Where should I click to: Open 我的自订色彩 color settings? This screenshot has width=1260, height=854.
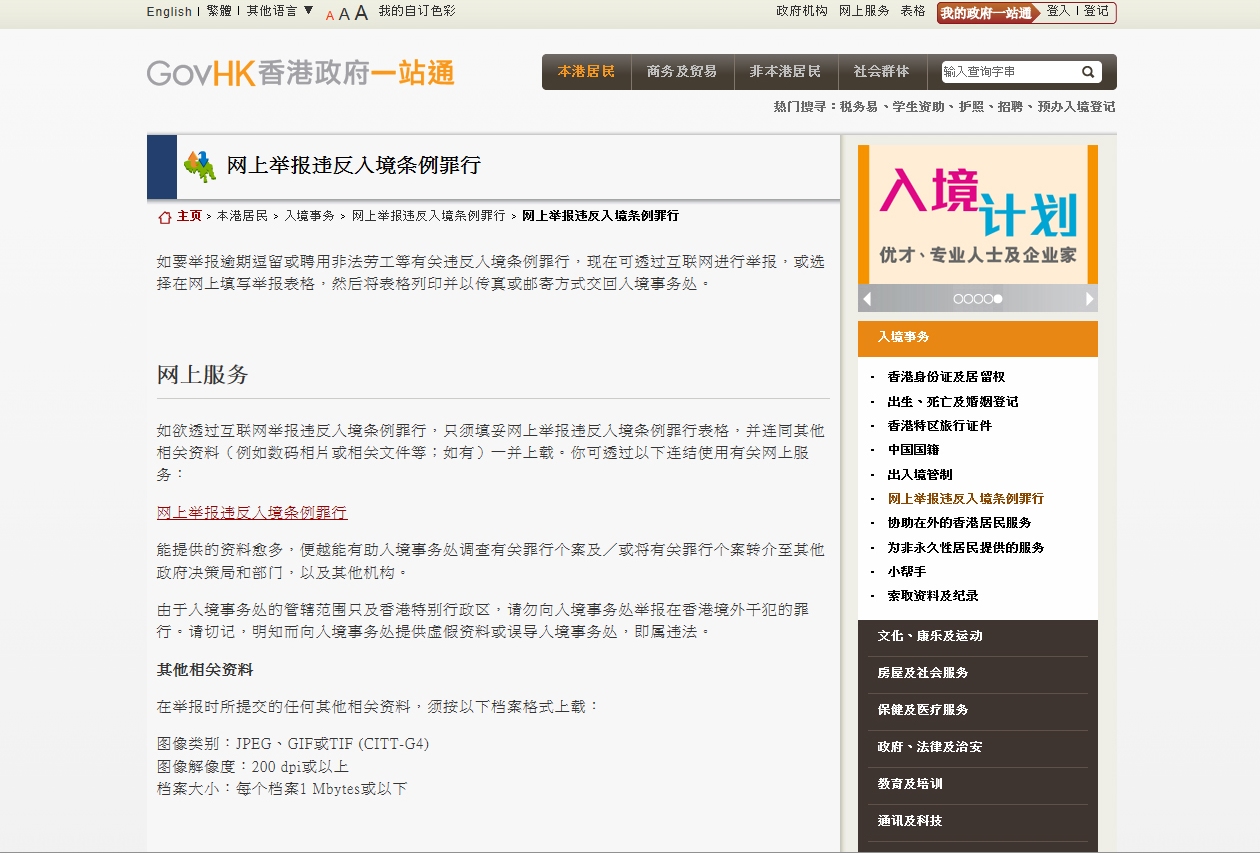tap(417, 11)
